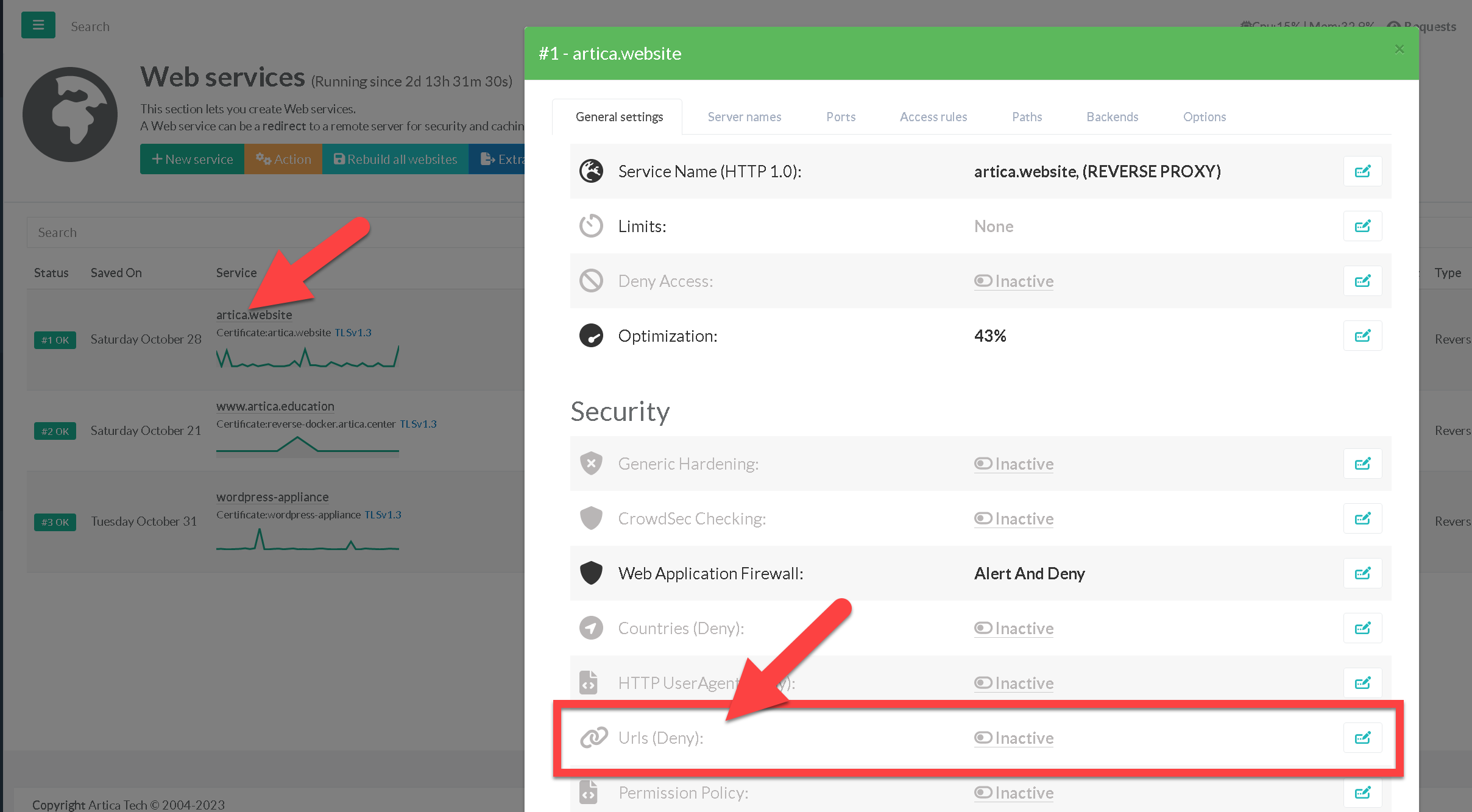
Task: Switch to the Server names tab
Action: pyautogui.click(x=744, y=116)
